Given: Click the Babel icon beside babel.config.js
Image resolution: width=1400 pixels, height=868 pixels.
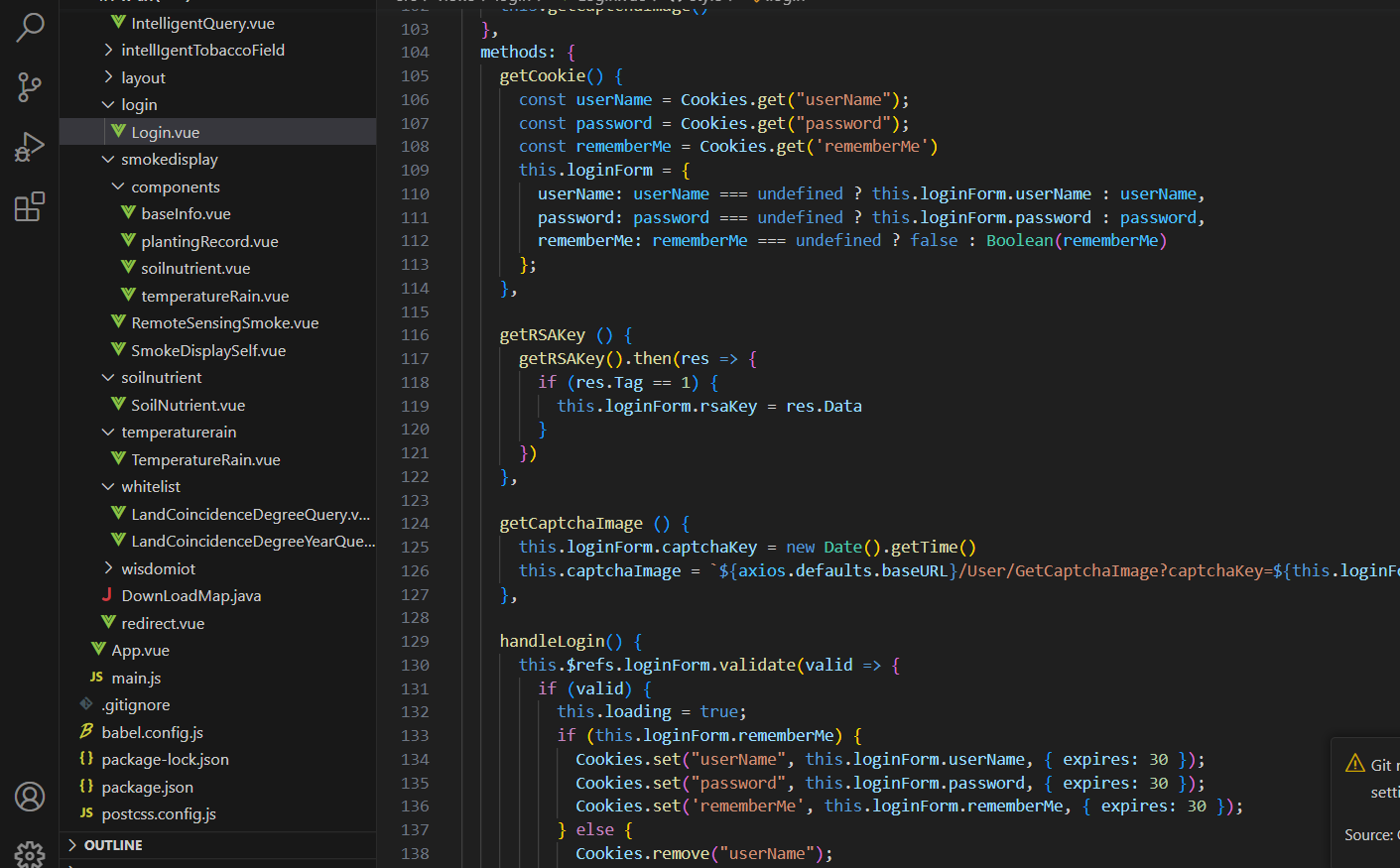Looking at the screenshot, I should pyautogui.click(x=86, y=731).
